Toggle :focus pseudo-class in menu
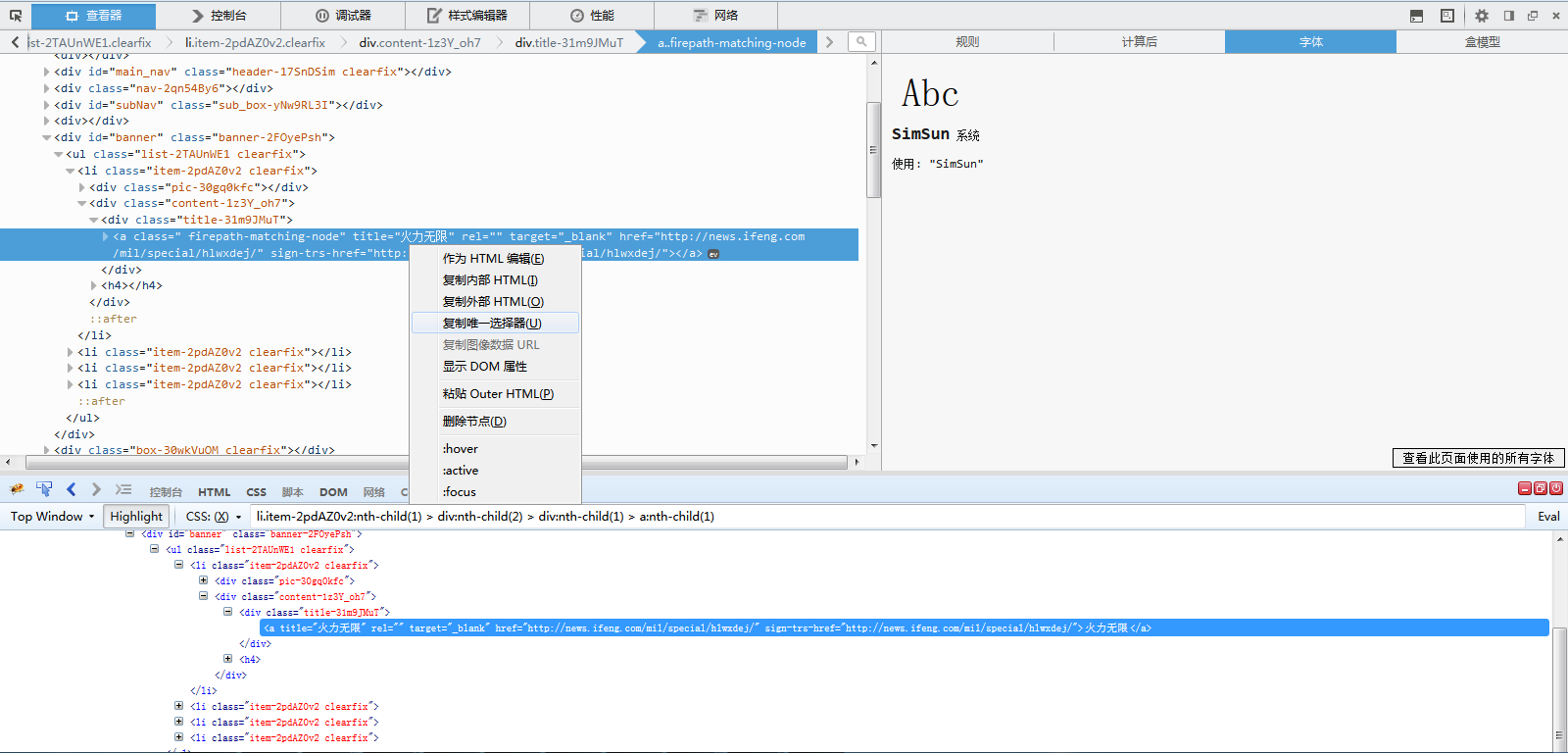The width and height of the screenshot is (1568, 753). (495, 492)
